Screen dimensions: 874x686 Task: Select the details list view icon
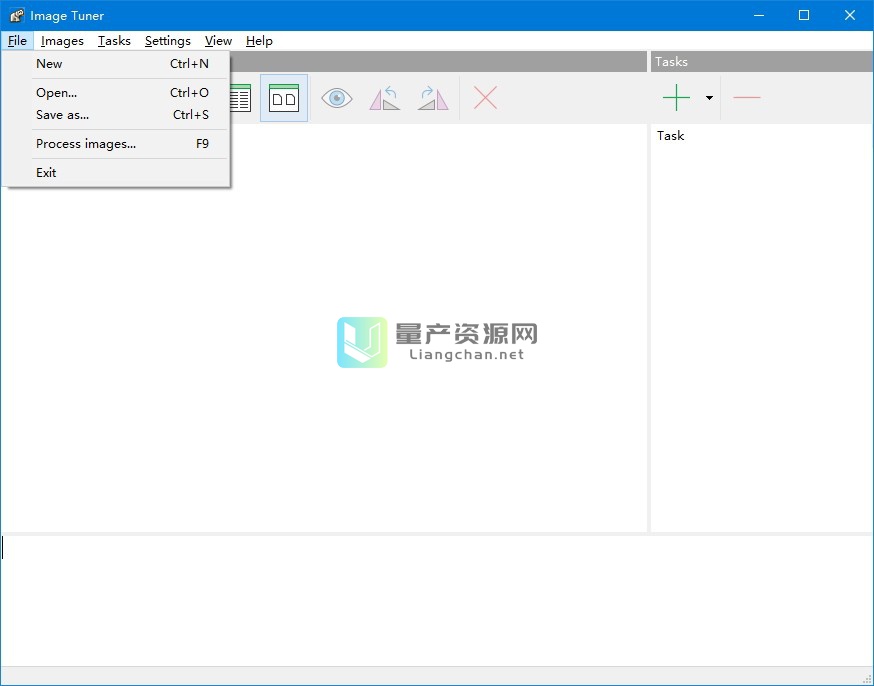[x=241, y=98]
